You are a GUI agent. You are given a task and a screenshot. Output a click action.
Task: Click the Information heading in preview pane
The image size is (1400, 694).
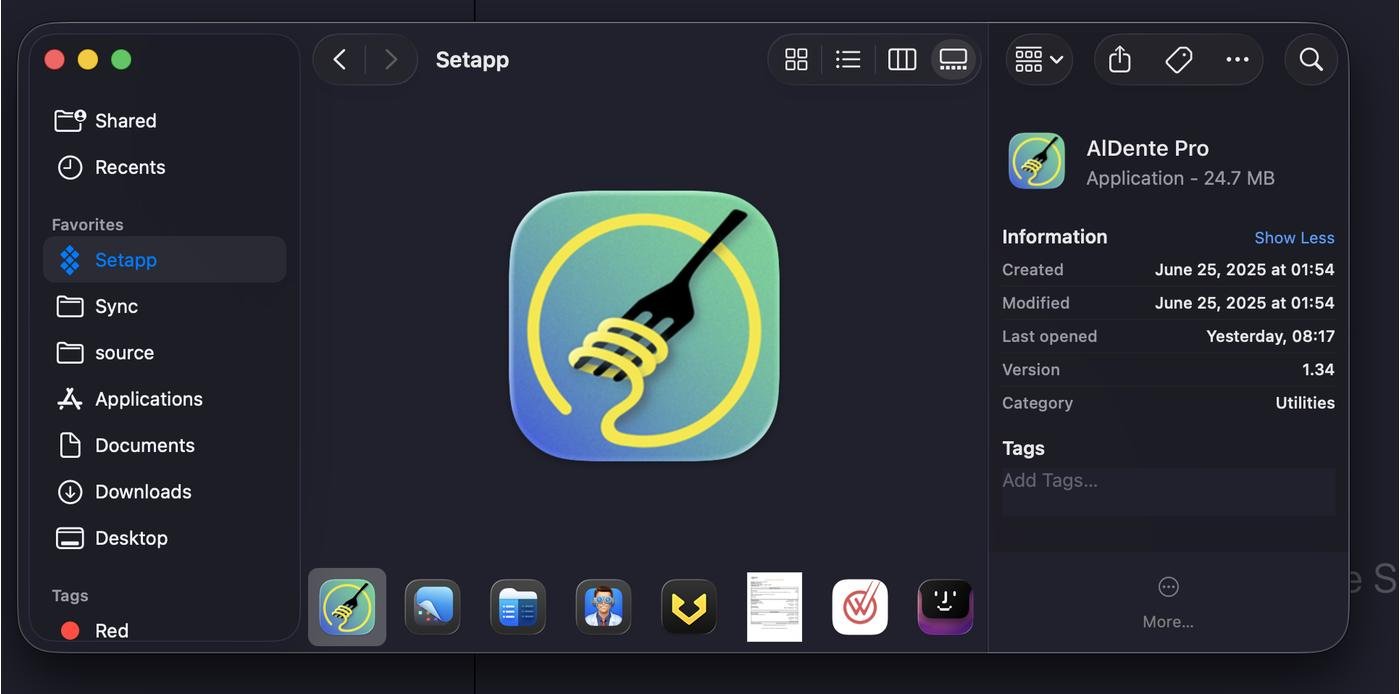click(1055, 237)
